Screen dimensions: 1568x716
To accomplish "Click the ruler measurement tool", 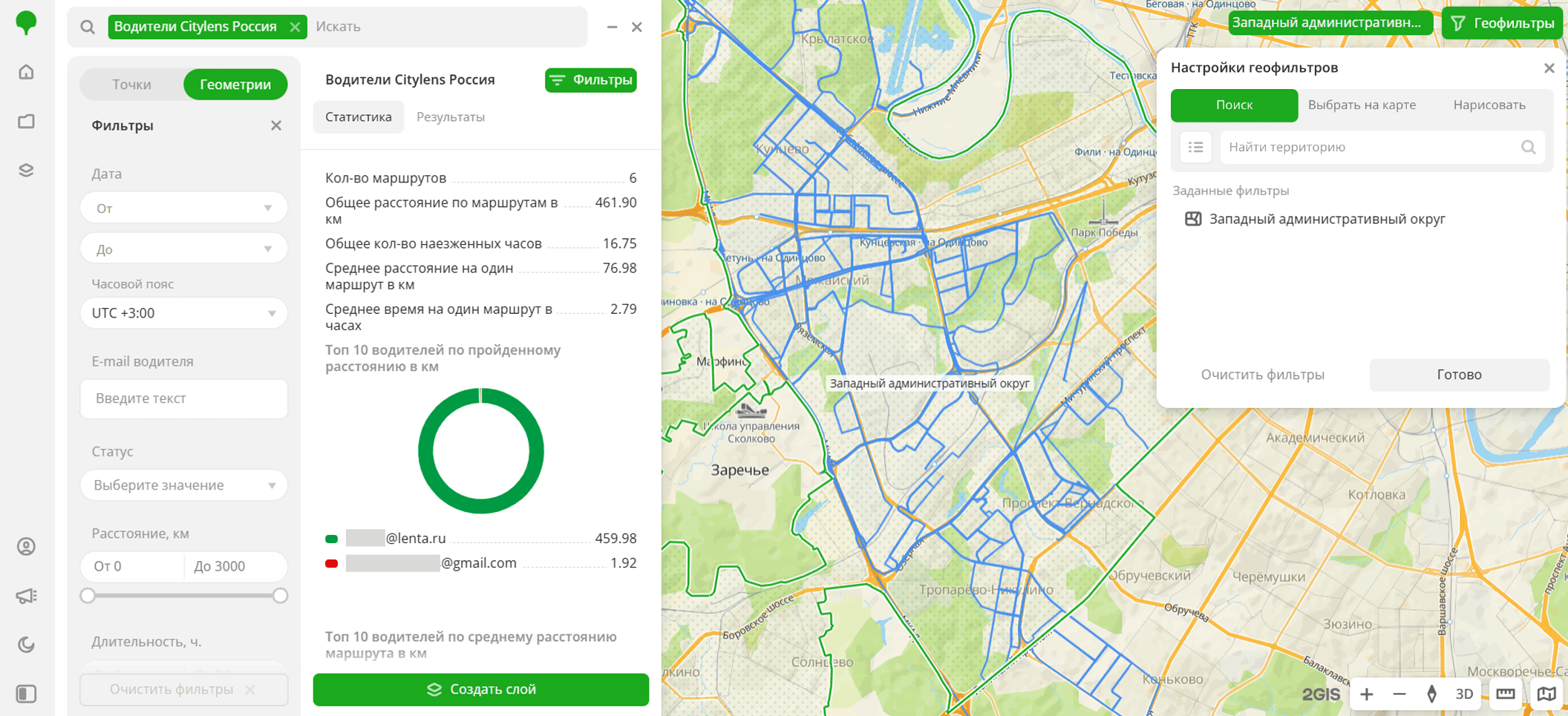I will [x=1505, y=694].
